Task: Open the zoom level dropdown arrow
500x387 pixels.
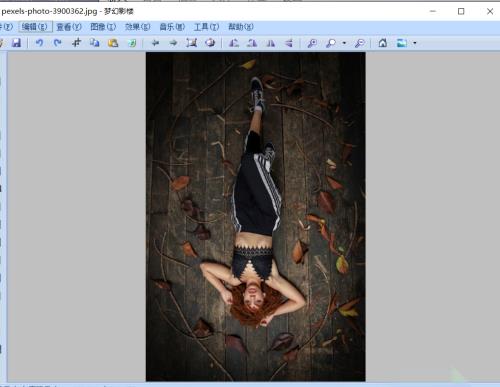Action: [x=344, y=43]
